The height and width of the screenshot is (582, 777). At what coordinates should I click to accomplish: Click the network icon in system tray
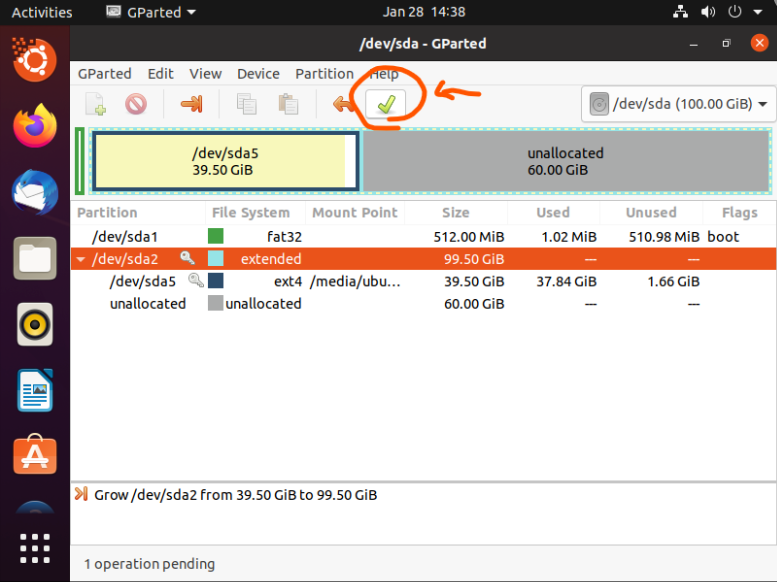pos(680,12)
